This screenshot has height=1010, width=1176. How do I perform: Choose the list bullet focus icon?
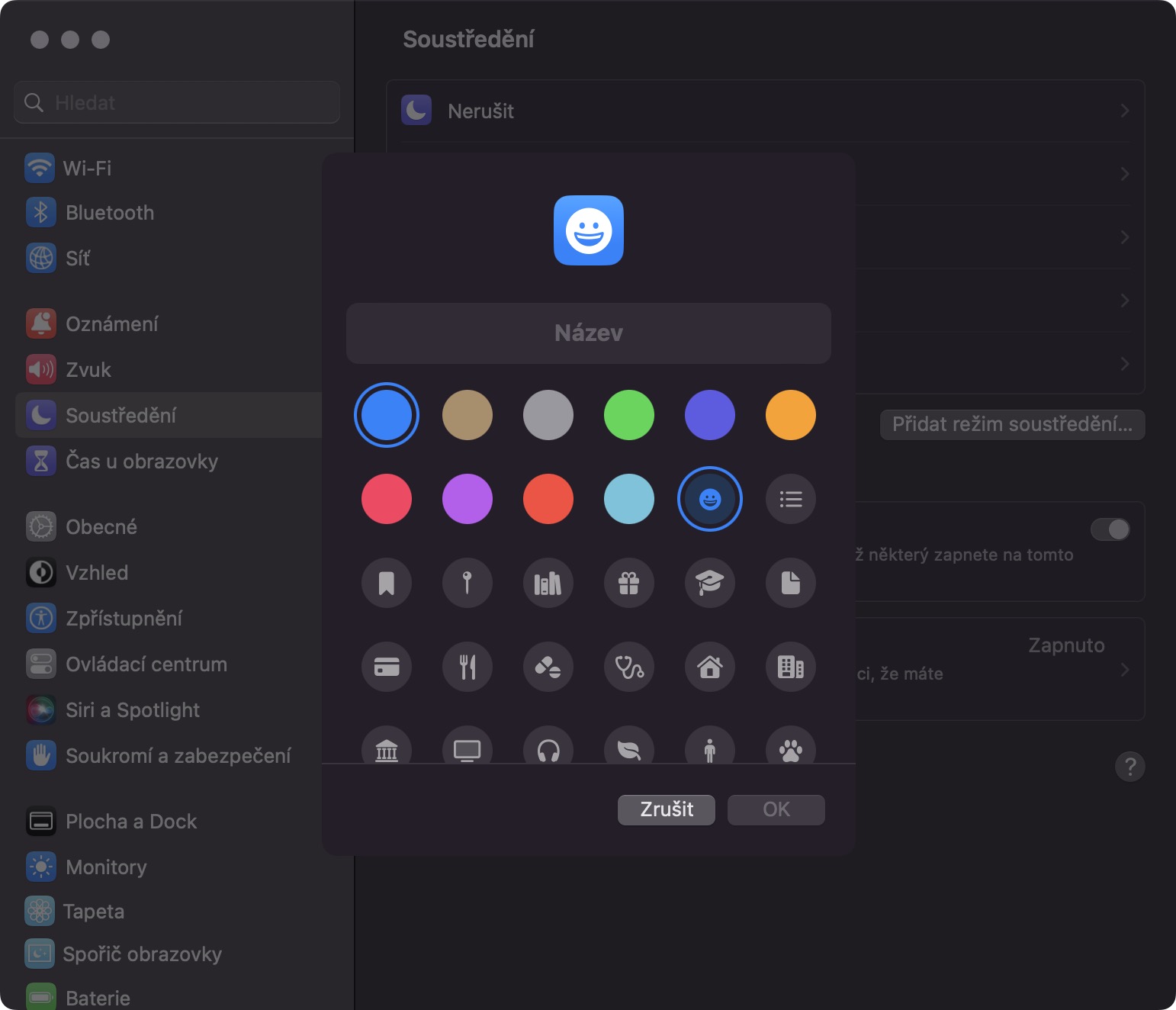[791, 499]
